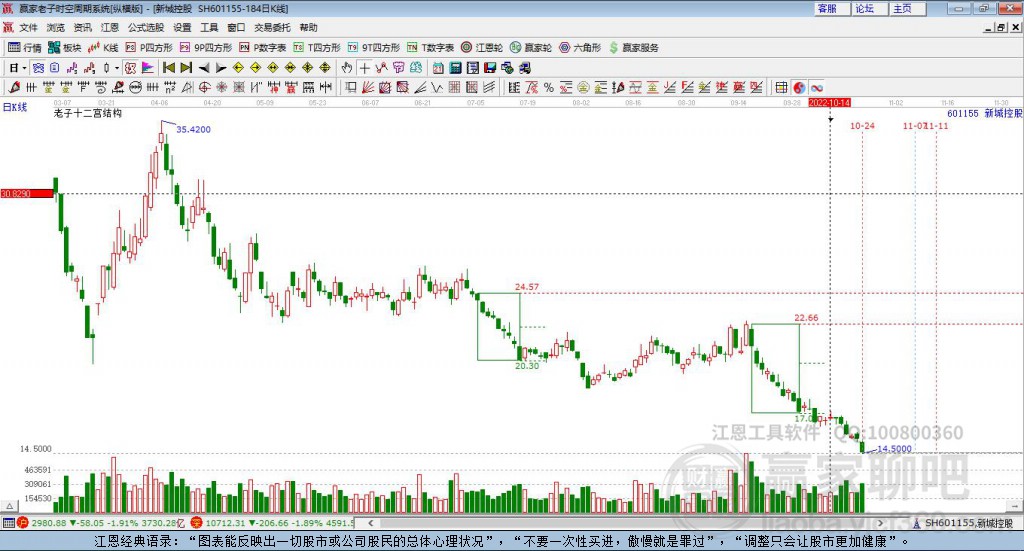Viewport: 1024px width, 551px height.
Task: Select the n² square tool
Action: [x=170, y=87]
